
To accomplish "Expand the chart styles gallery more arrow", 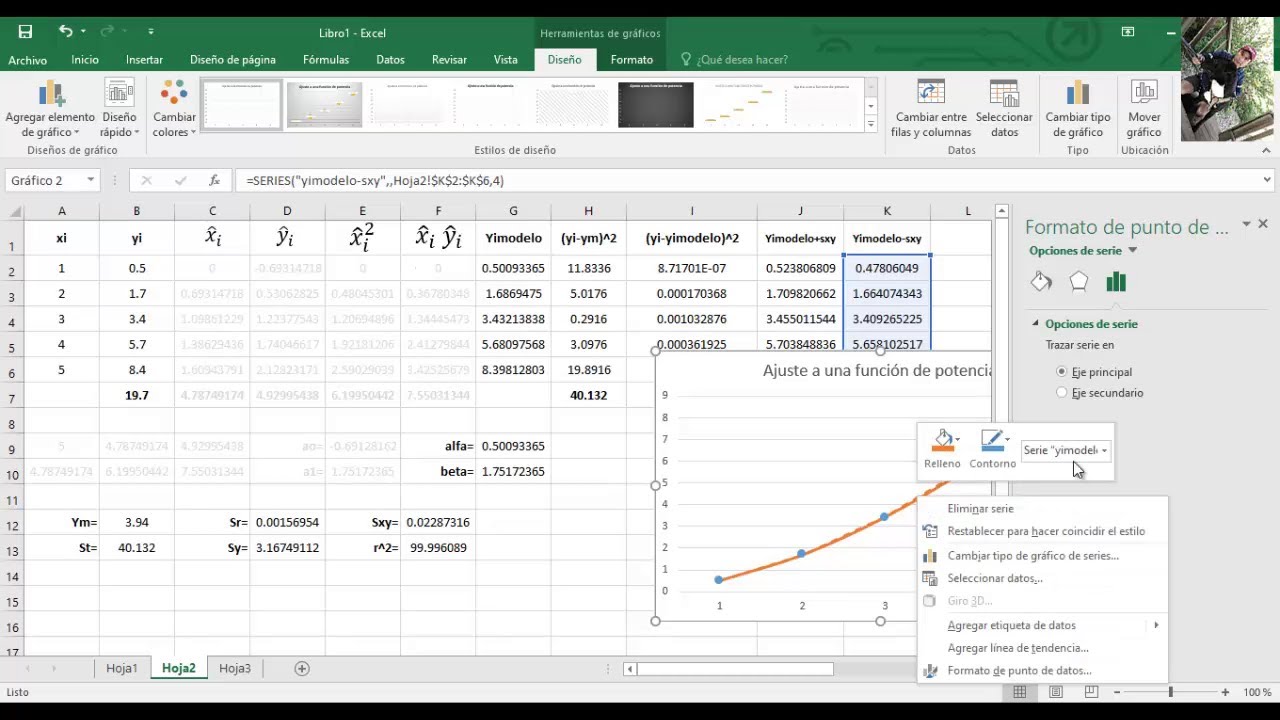I will (x=871, y=125).
